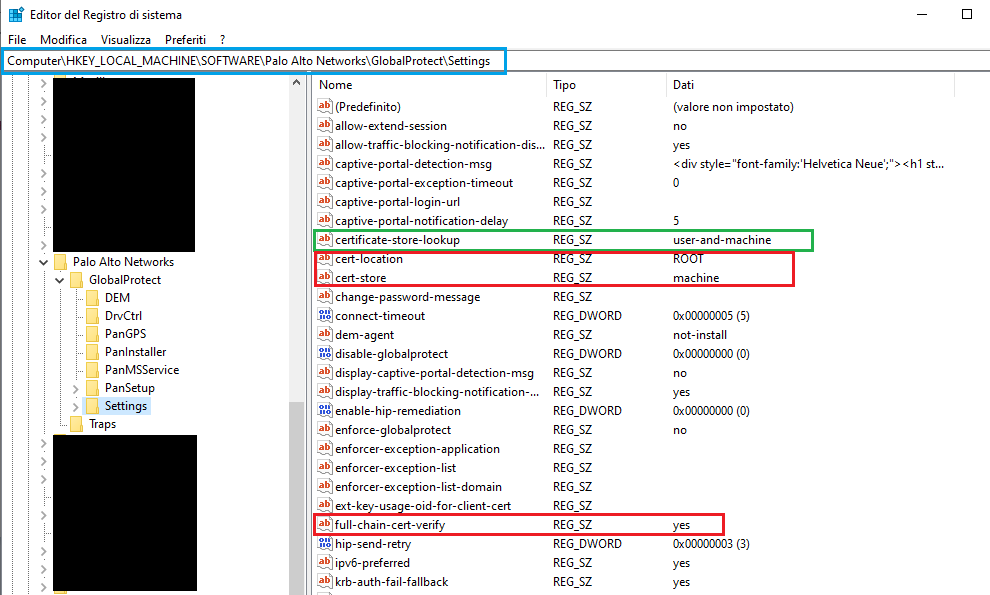This screenshot has height=595, width=990.
Task: Click the string icon of full-chain-cert-verify
Action: (324, 525)
